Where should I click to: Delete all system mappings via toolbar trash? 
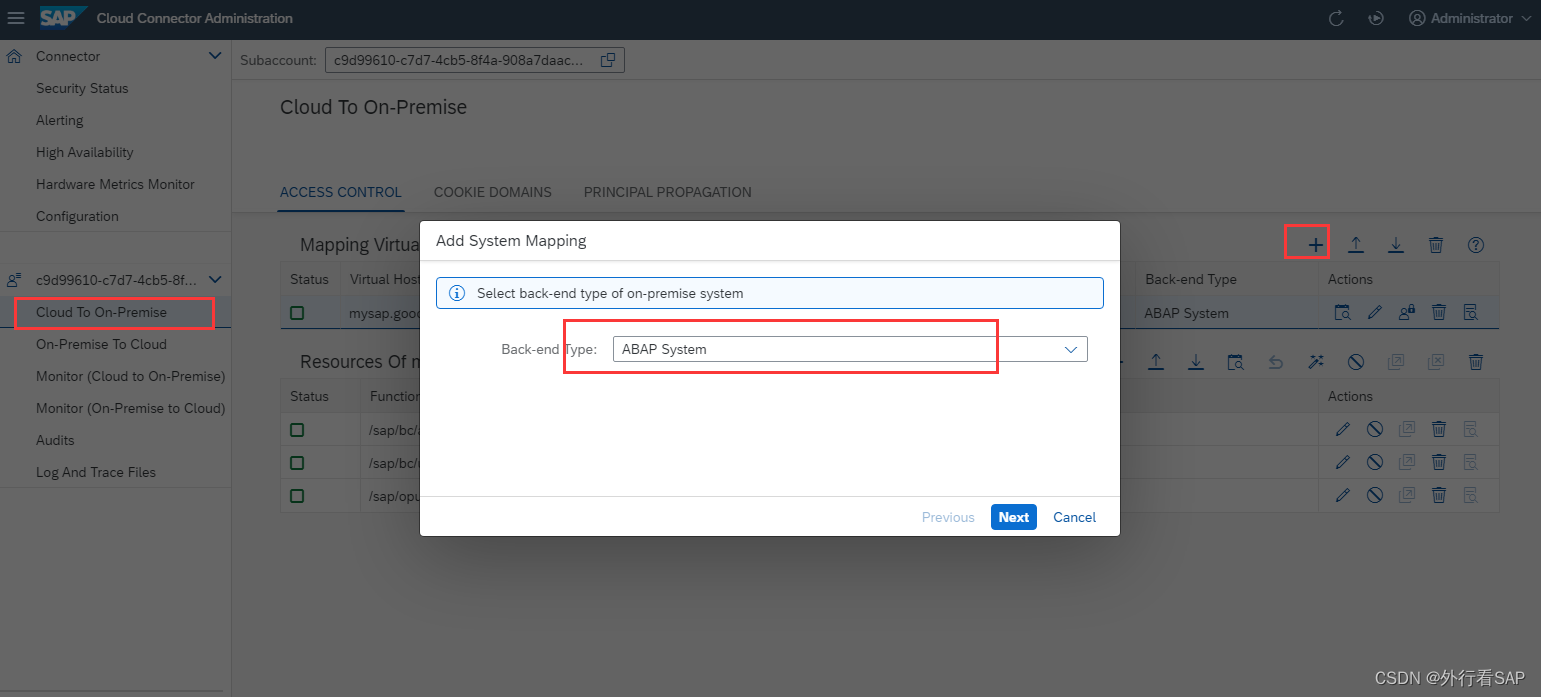[1436, 244]
